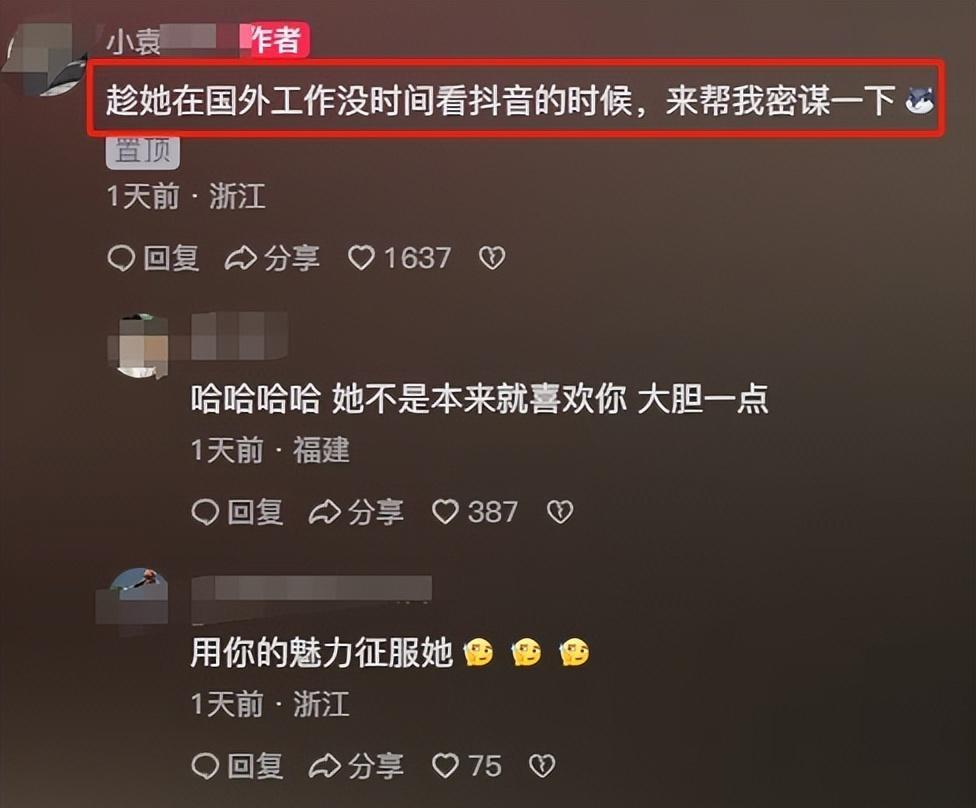Open avatar of the 用你的魅力征服她 commenter

coord(133,598)
